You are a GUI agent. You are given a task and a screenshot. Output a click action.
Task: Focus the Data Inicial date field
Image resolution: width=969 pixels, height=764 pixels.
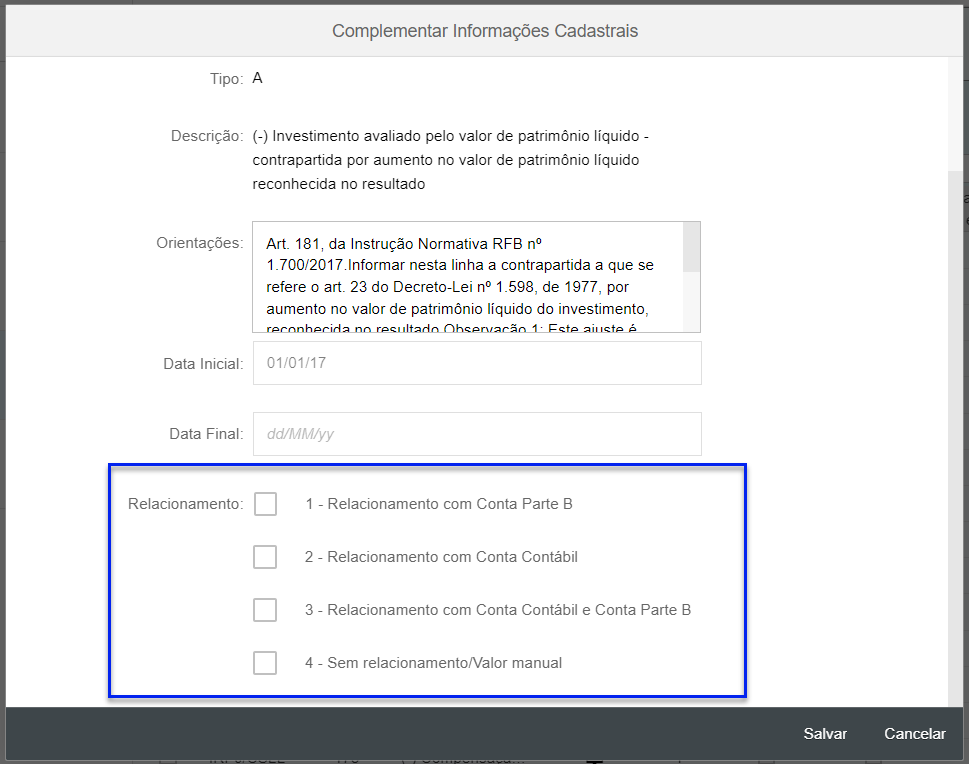[477, 363]
